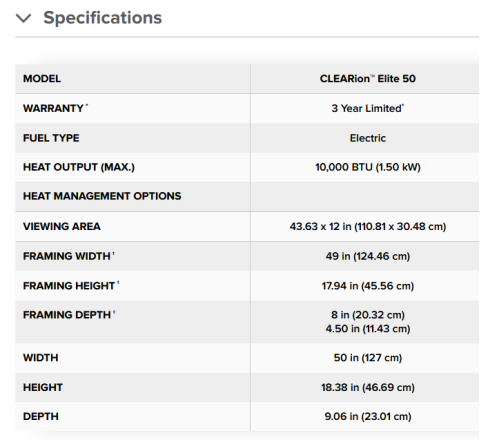Click the CLEARion Elite 50 model name
This screenshot has height=440, width=480.
pos(368,79)
